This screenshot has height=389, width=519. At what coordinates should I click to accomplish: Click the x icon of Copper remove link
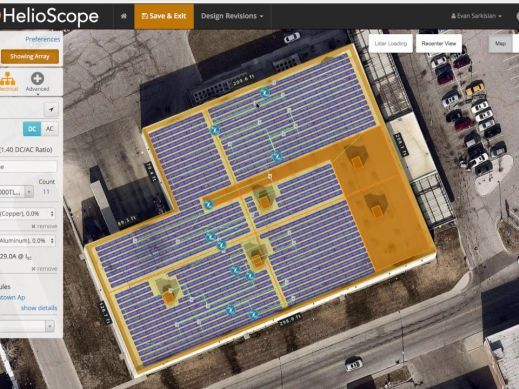(x=33, y=226)
